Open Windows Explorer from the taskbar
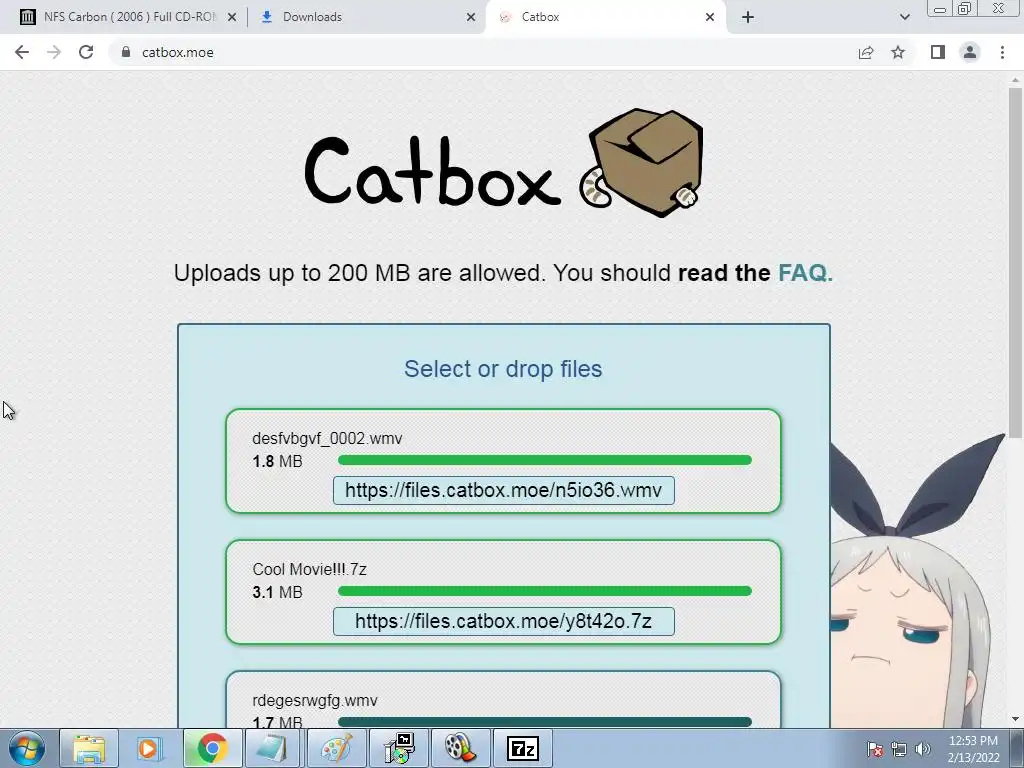 (x=89, y=748)
